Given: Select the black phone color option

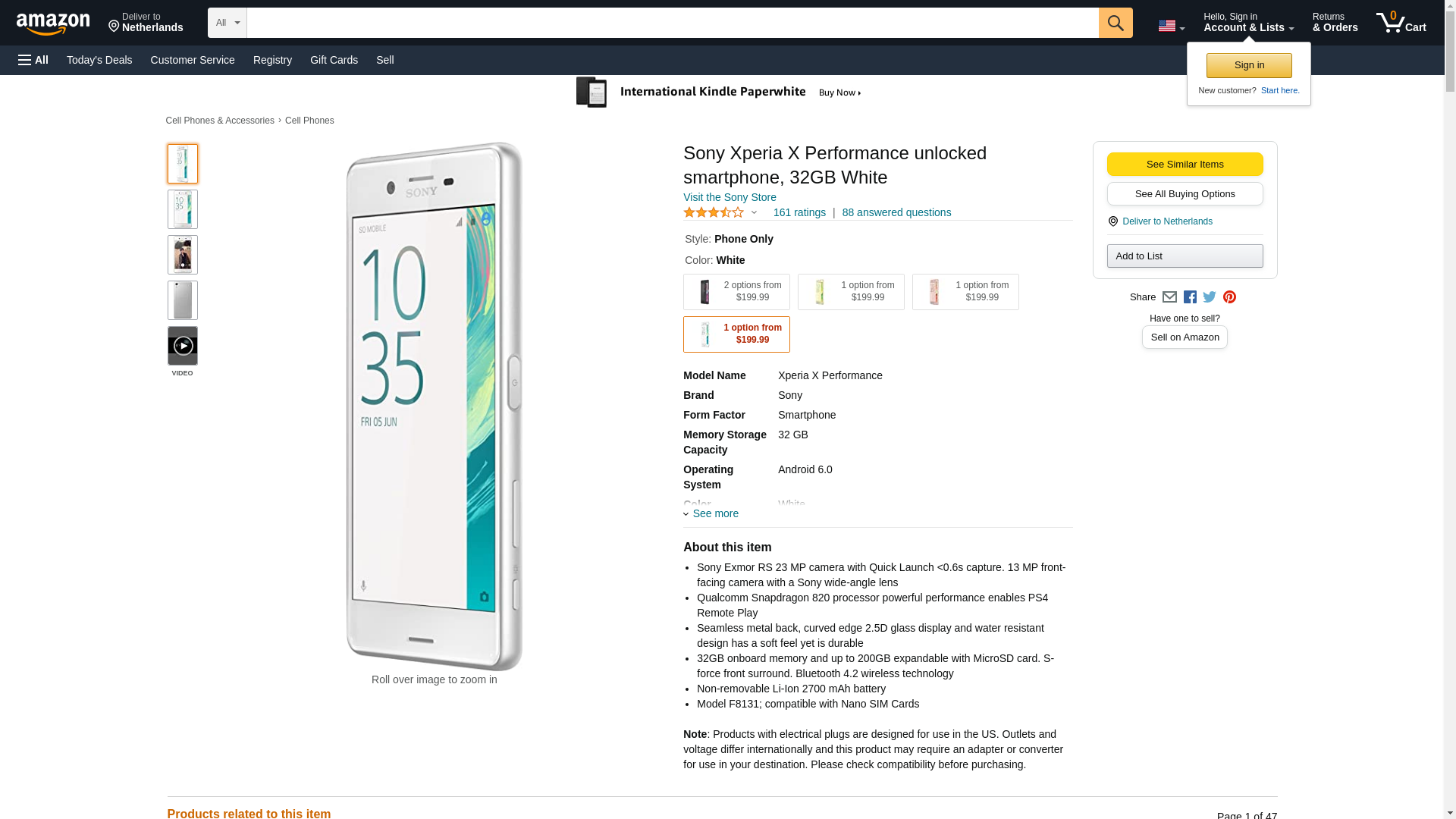Looking at the screenshot, I should coord(736,292).
